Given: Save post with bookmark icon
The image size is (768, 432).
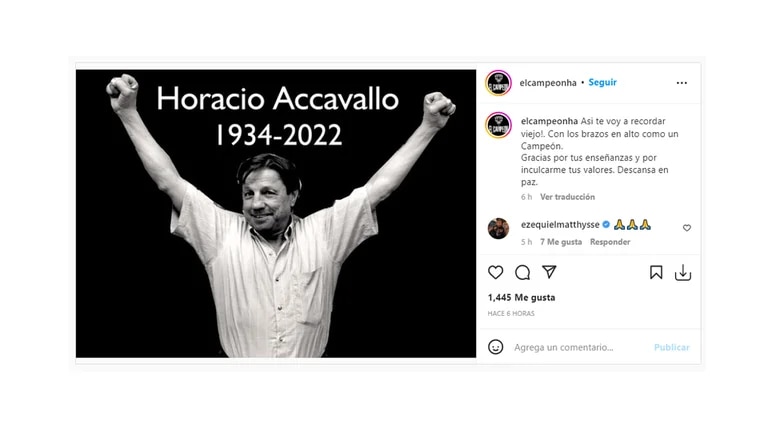Looking at the screenshot, I should (656, 272).
